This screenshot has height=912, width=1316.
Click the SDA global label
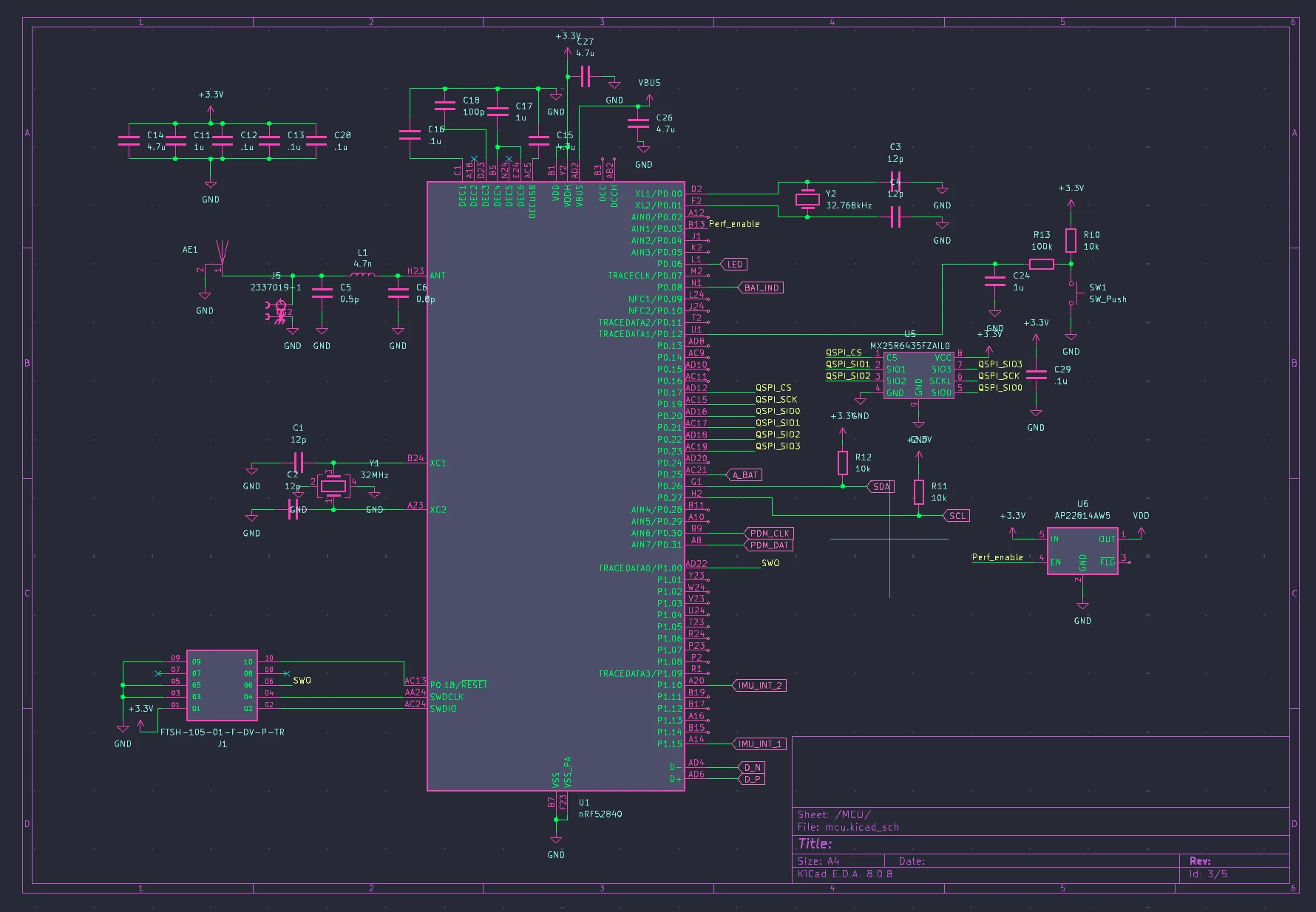(x=881, y=486)
